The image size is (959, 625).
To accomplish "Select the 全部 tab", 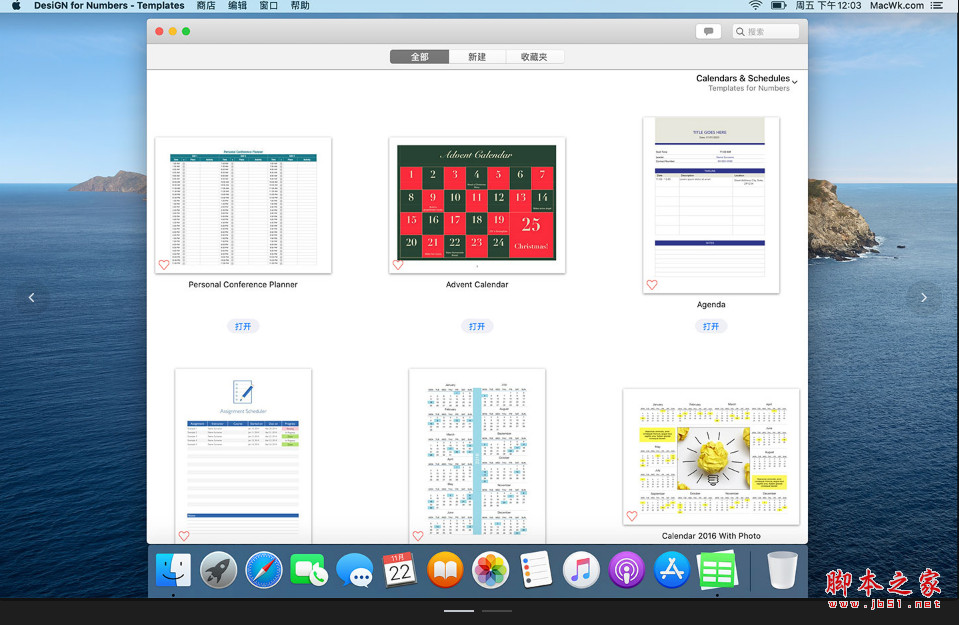I will [x=420, y=57].
